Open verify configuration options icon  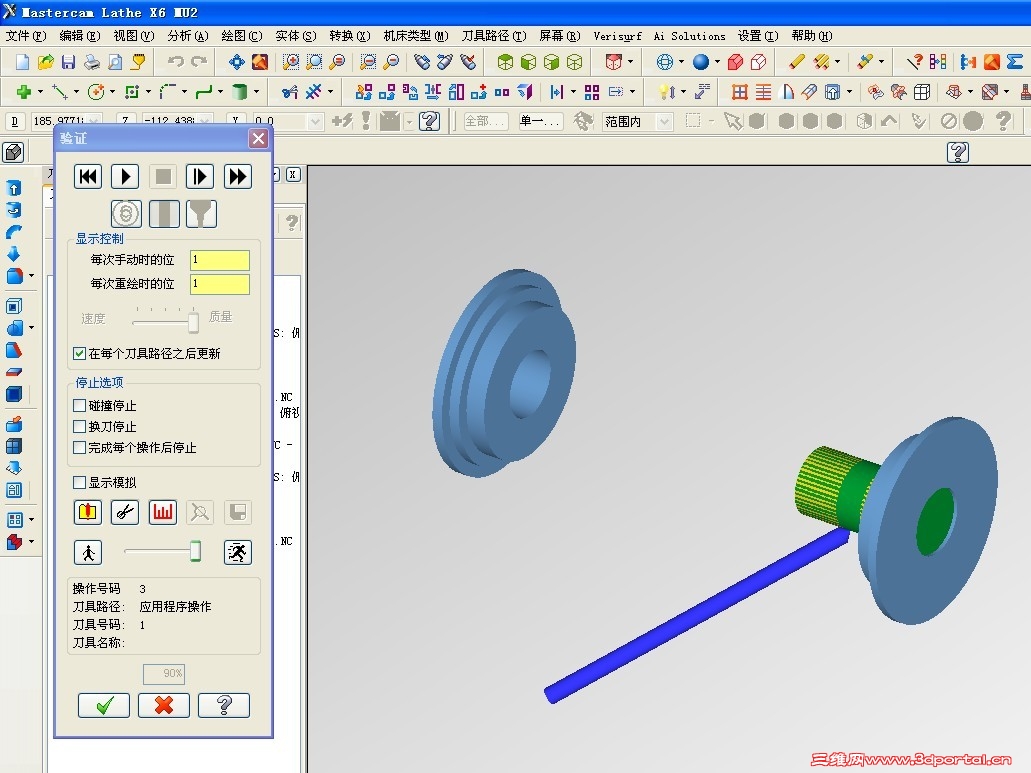(x=88, y=512)
